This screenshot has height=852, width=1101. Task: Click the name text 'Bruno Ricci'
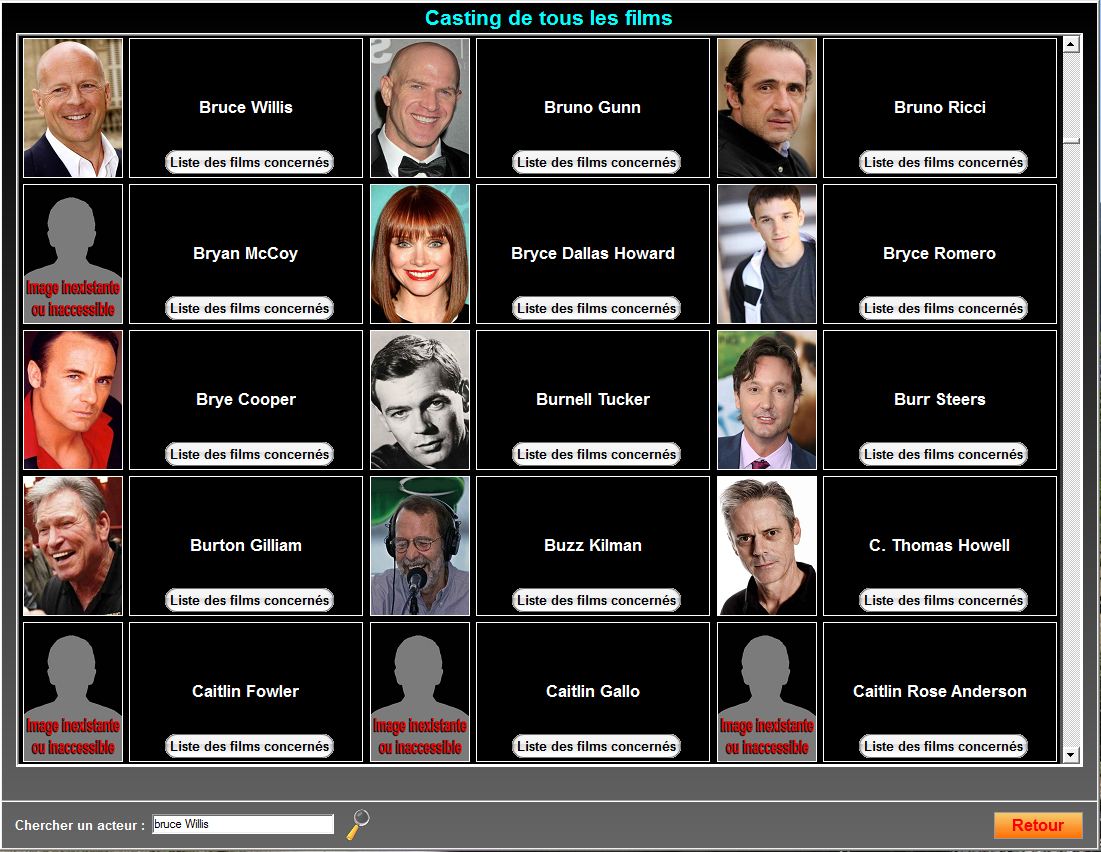940,107
